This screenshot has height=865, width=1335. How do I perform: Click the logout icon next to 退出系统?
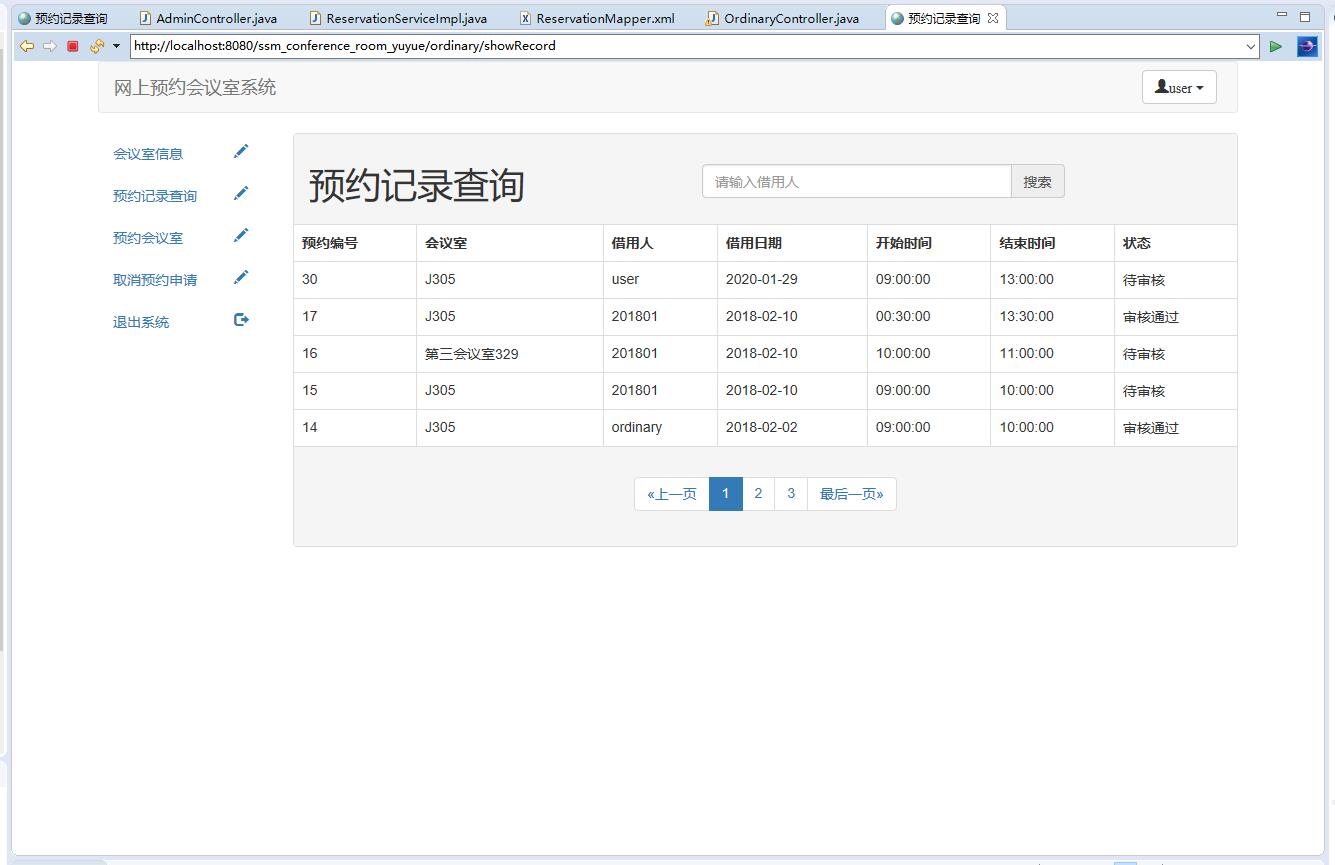pyautogui.click(x=241, y=320)
